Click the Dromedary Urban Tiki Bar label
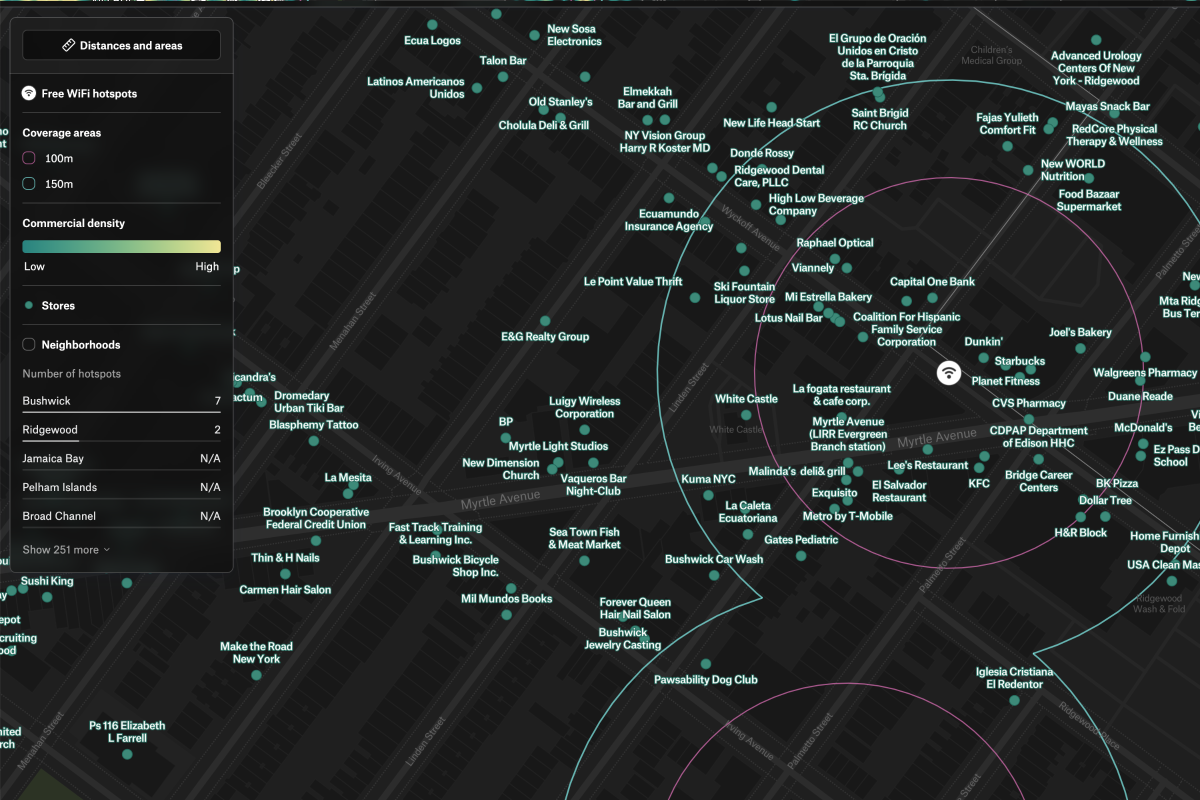Screen dimensions: 1200x800 pos(309,402)
